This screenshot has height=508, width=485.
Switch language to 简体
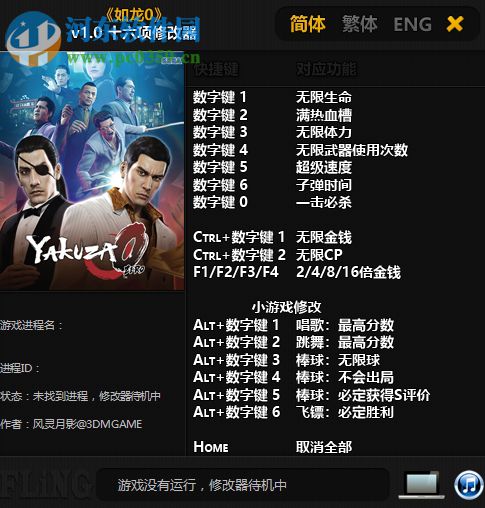click(307, 24)
